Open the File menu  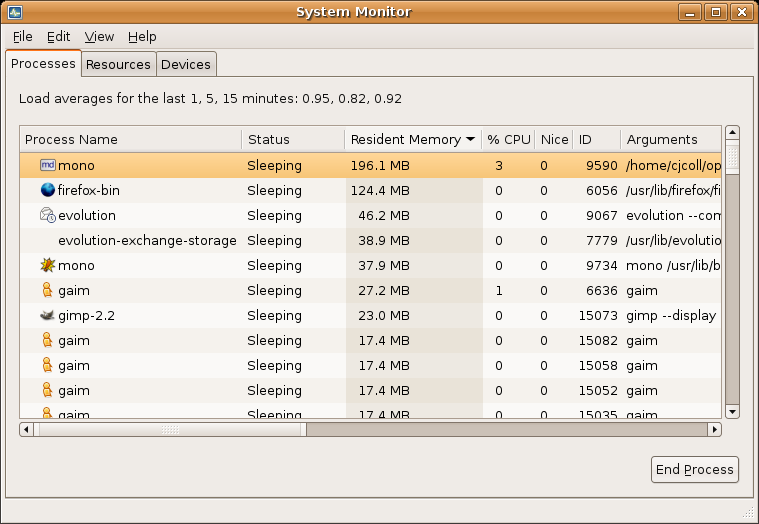click(23, 37)
